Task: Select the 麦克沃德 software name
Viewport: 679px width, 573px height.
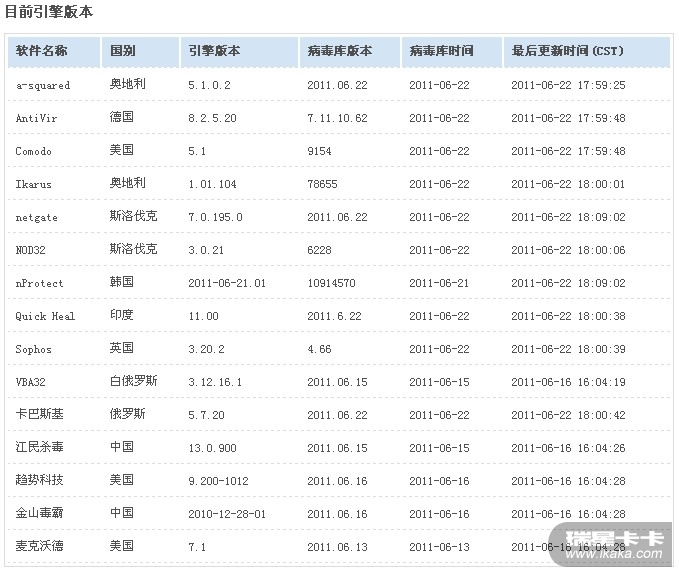Action: pyautogui.click(x=39, y=546)
